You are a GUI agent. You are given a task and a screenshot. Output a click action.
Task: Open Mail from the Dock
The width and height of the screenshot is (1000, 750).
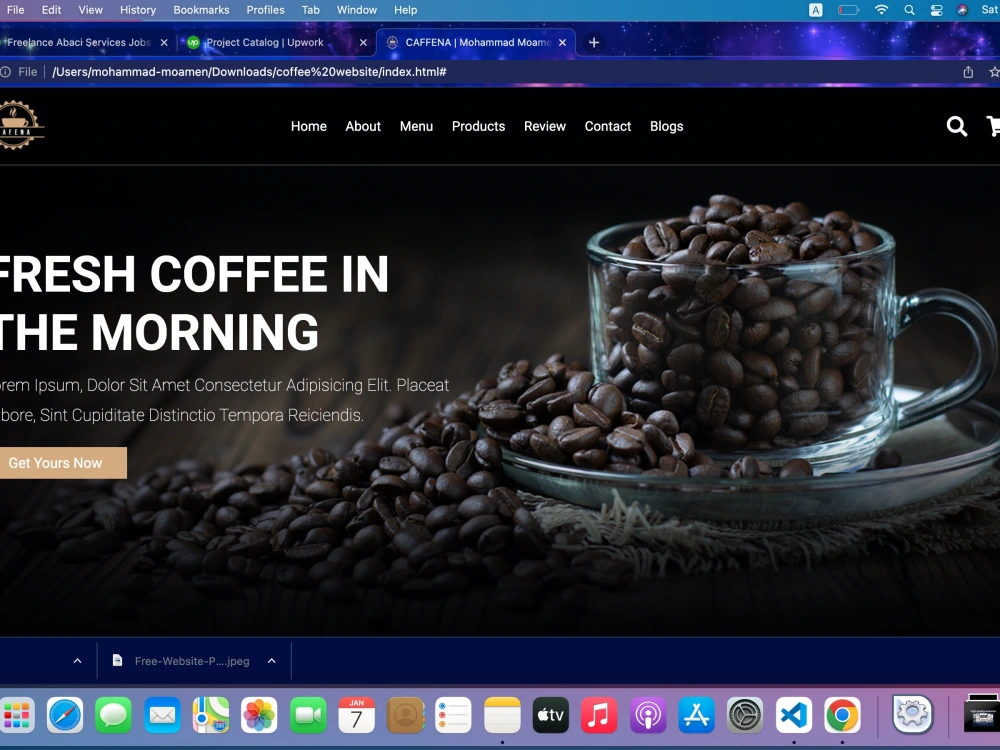pyautogui.click(x=162, y=715)
